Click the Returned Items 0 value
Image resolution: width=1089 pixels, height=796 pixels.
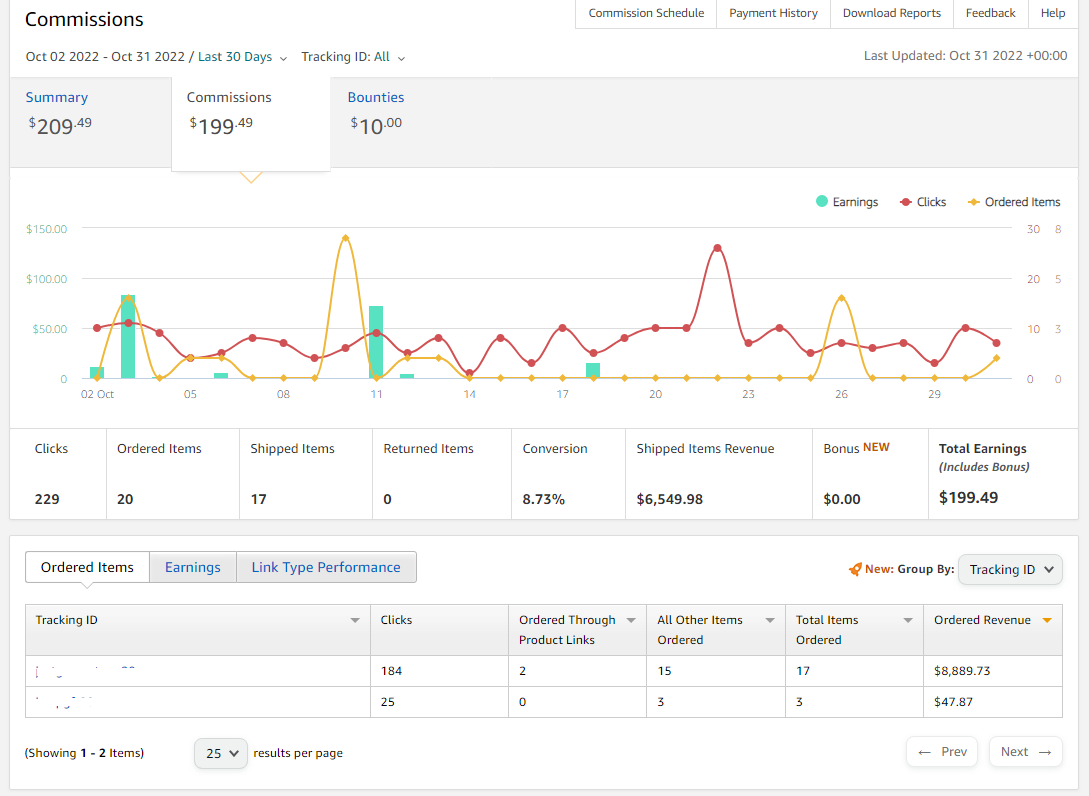point(387,499)
